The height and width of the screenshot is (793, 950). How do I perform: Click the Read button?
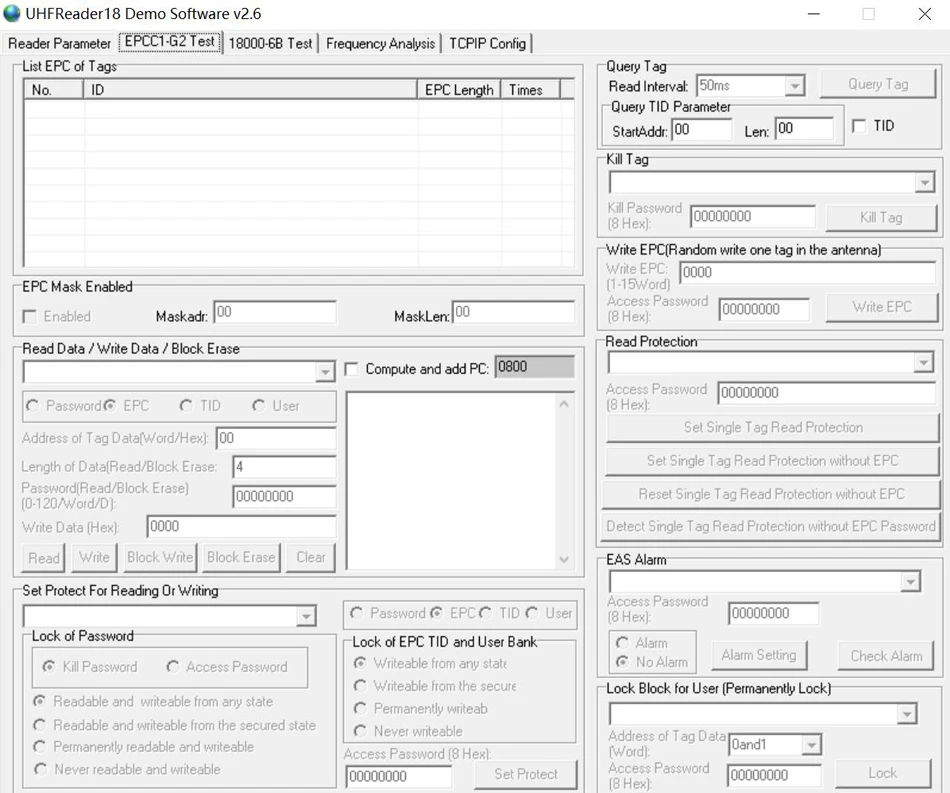pyautogui.click(x=44, y=558)
